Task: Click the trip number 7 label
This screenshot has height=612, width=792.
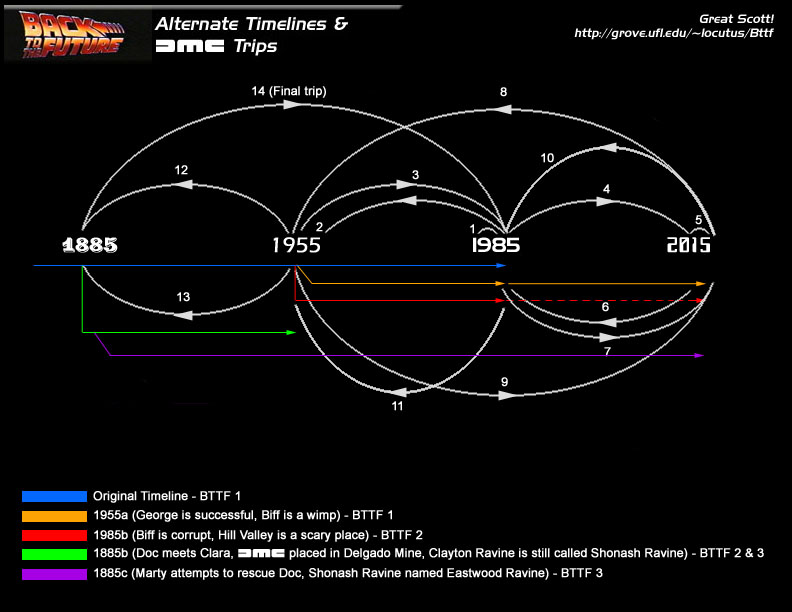Action: click(607, 351)
